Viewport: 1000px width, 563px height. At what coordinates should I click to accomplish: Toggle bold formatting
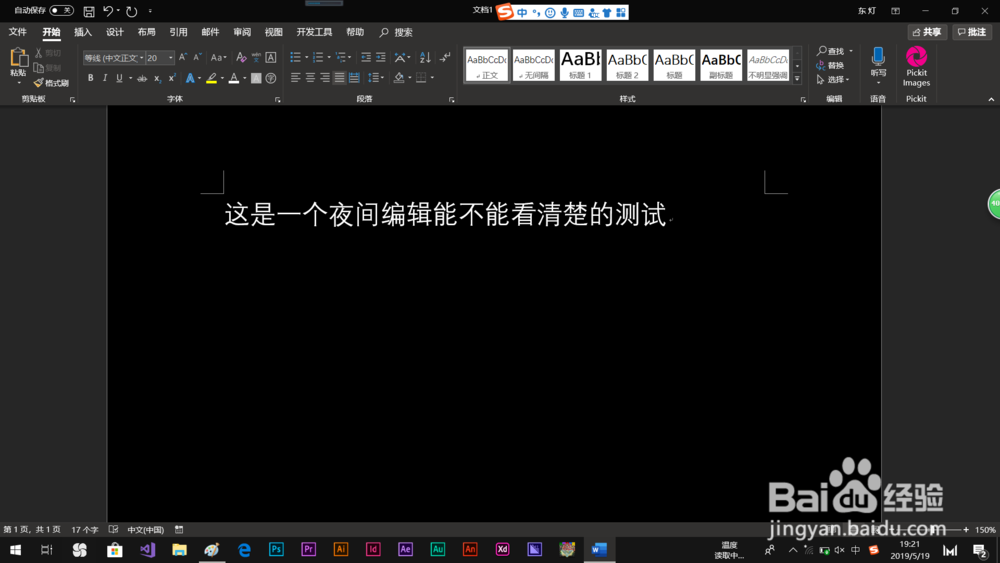click(91, 78)
